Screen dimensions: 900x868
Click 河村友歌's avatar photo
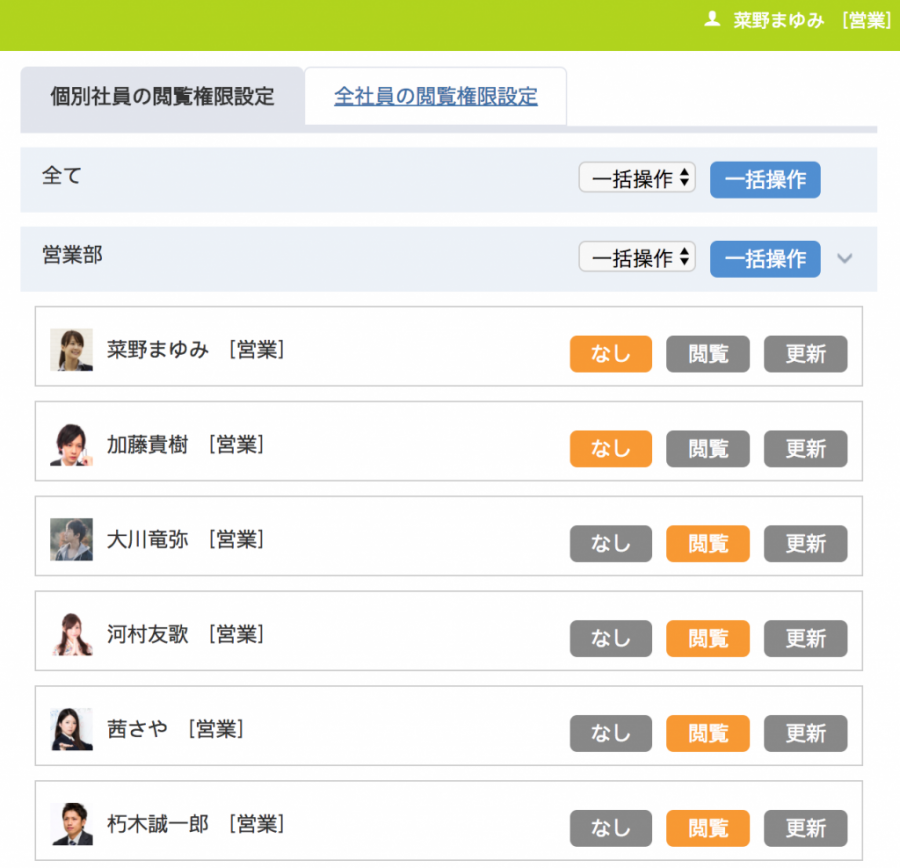[x=71, y=634]
